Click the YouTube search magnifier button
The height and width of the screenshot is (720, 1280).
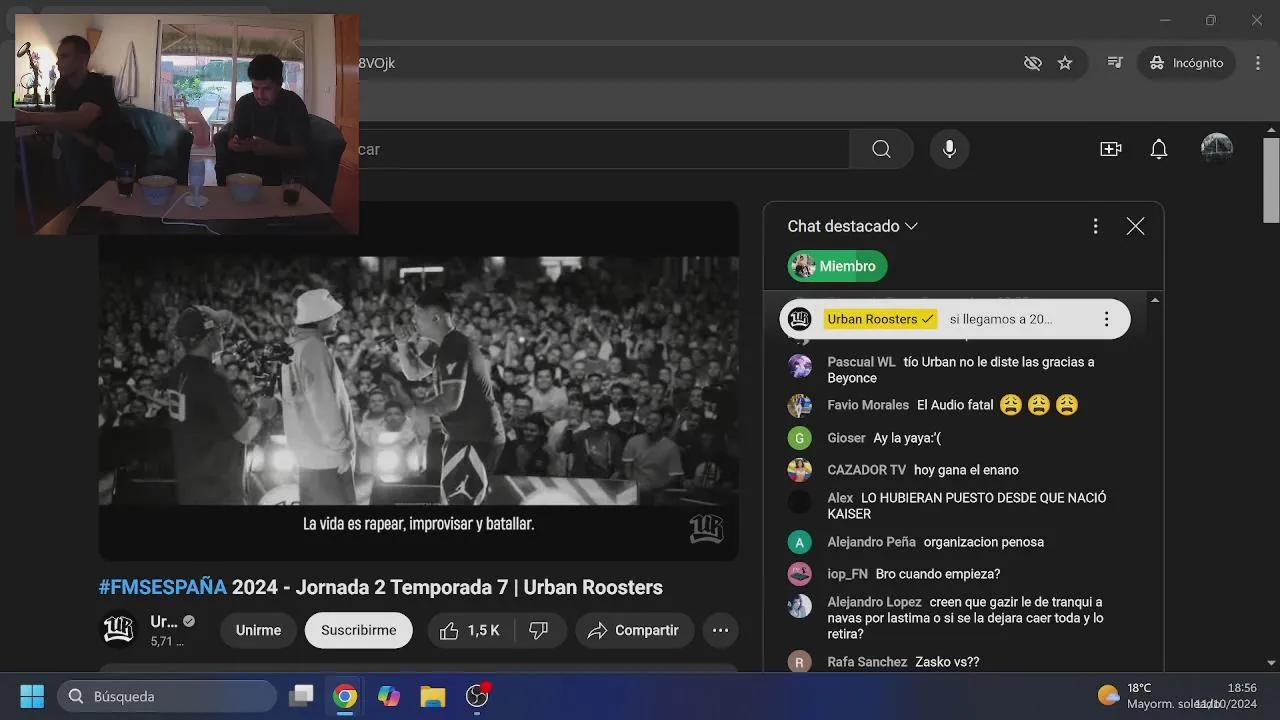click(881, 149)
